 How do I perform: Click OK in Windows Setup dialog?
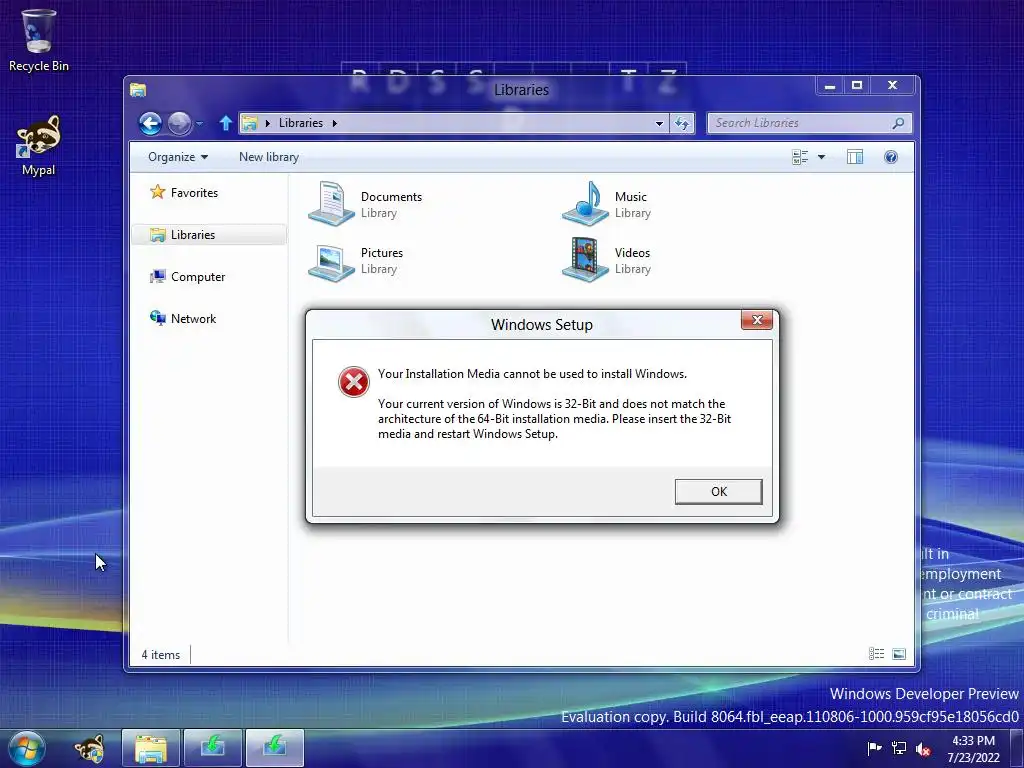coord(718,492)
